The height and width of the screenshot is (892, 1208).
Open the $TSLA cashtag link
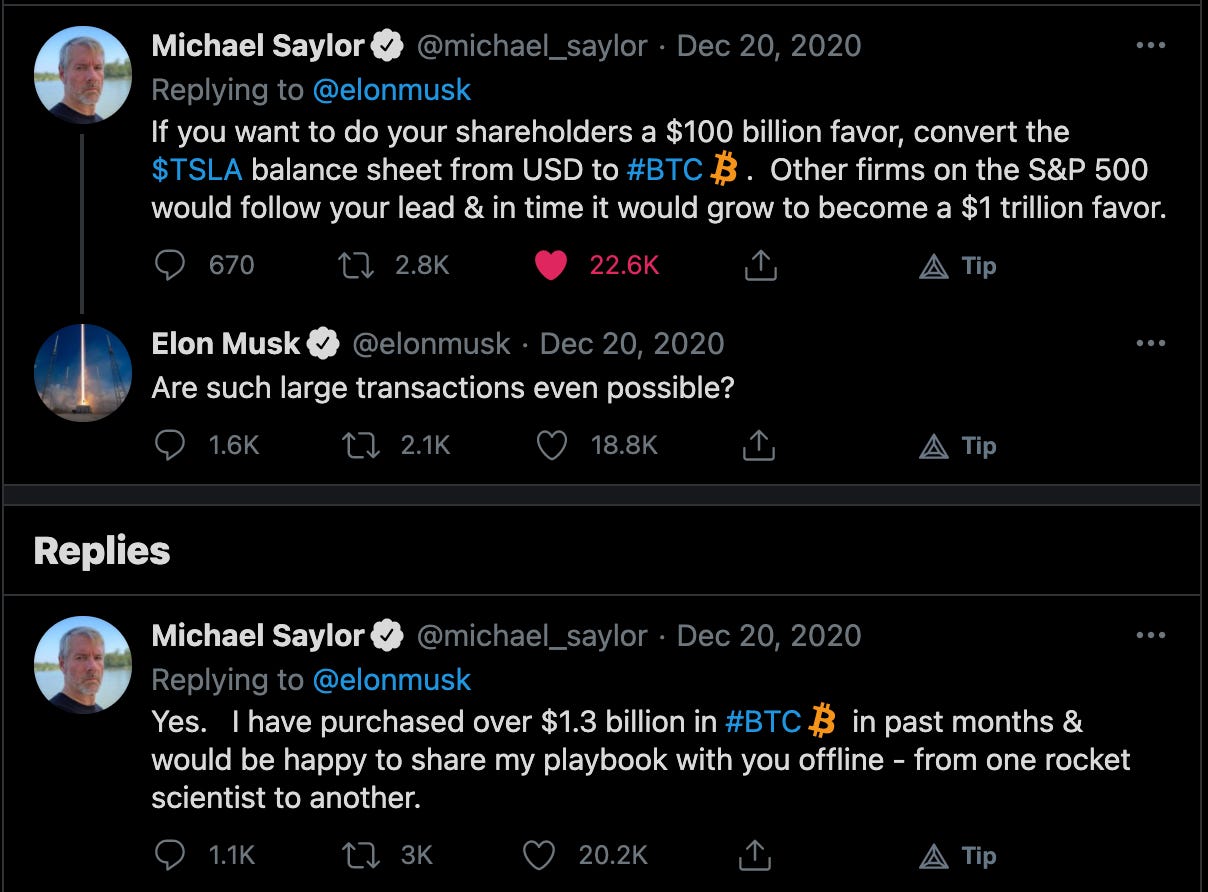coord(197,170)
